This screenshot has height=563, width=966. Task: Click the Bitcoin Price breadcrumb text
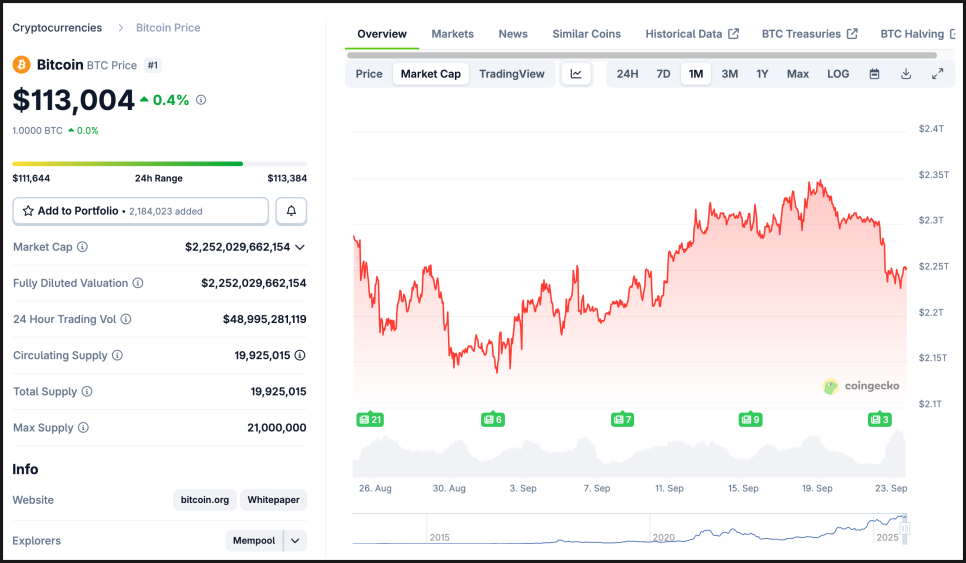(x=168, y=28)
